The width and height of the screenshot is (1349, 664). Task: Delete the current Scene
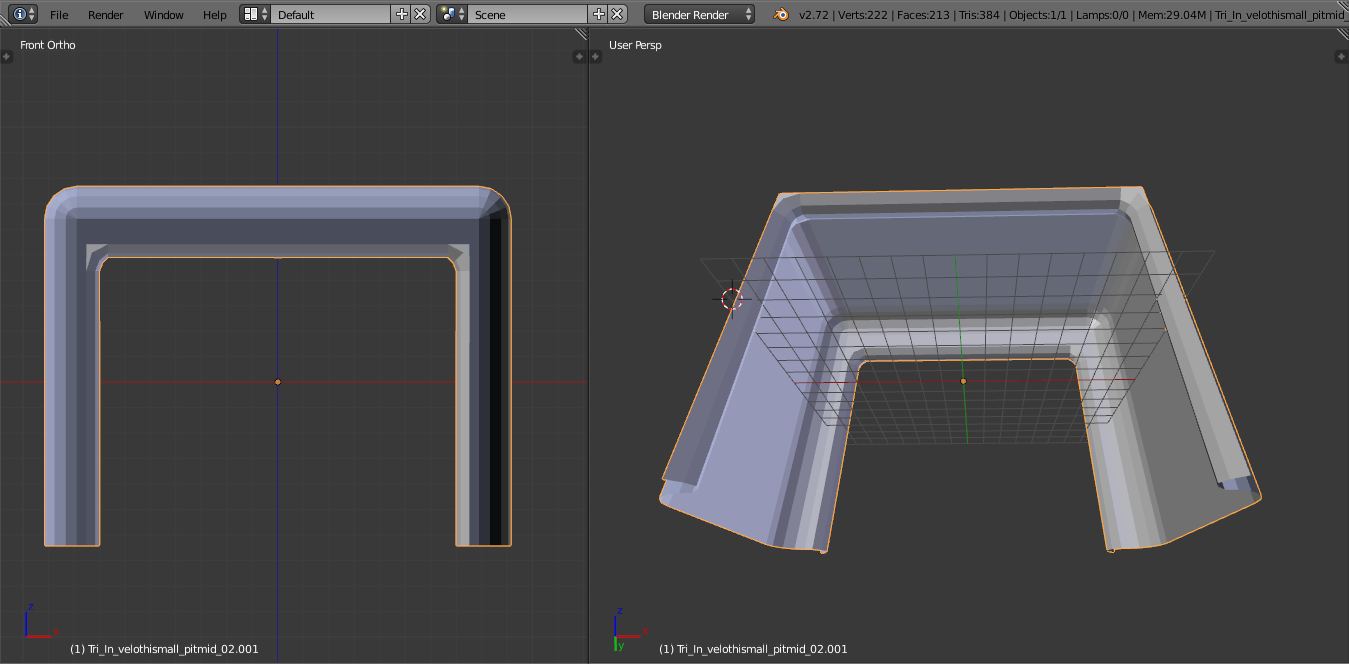pyautogui.click(x=618, y=14)
